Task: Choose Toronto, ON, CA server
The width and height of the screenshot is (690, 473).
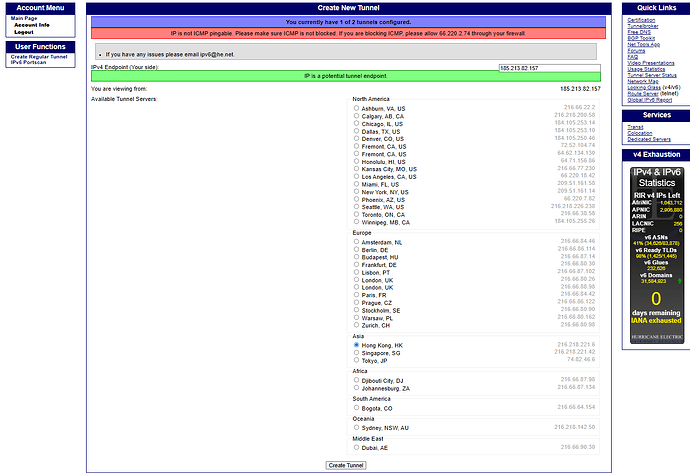Action: 356,214
